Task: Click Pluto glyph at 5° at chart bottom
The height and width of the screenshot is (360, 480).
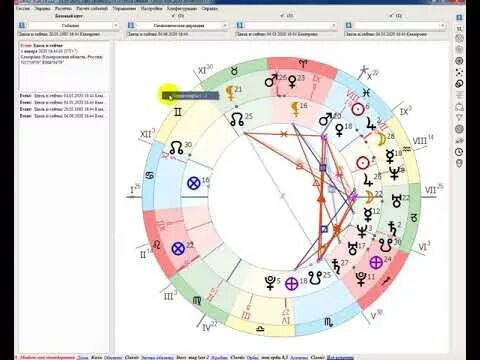Action: click(x=270, y=282)
